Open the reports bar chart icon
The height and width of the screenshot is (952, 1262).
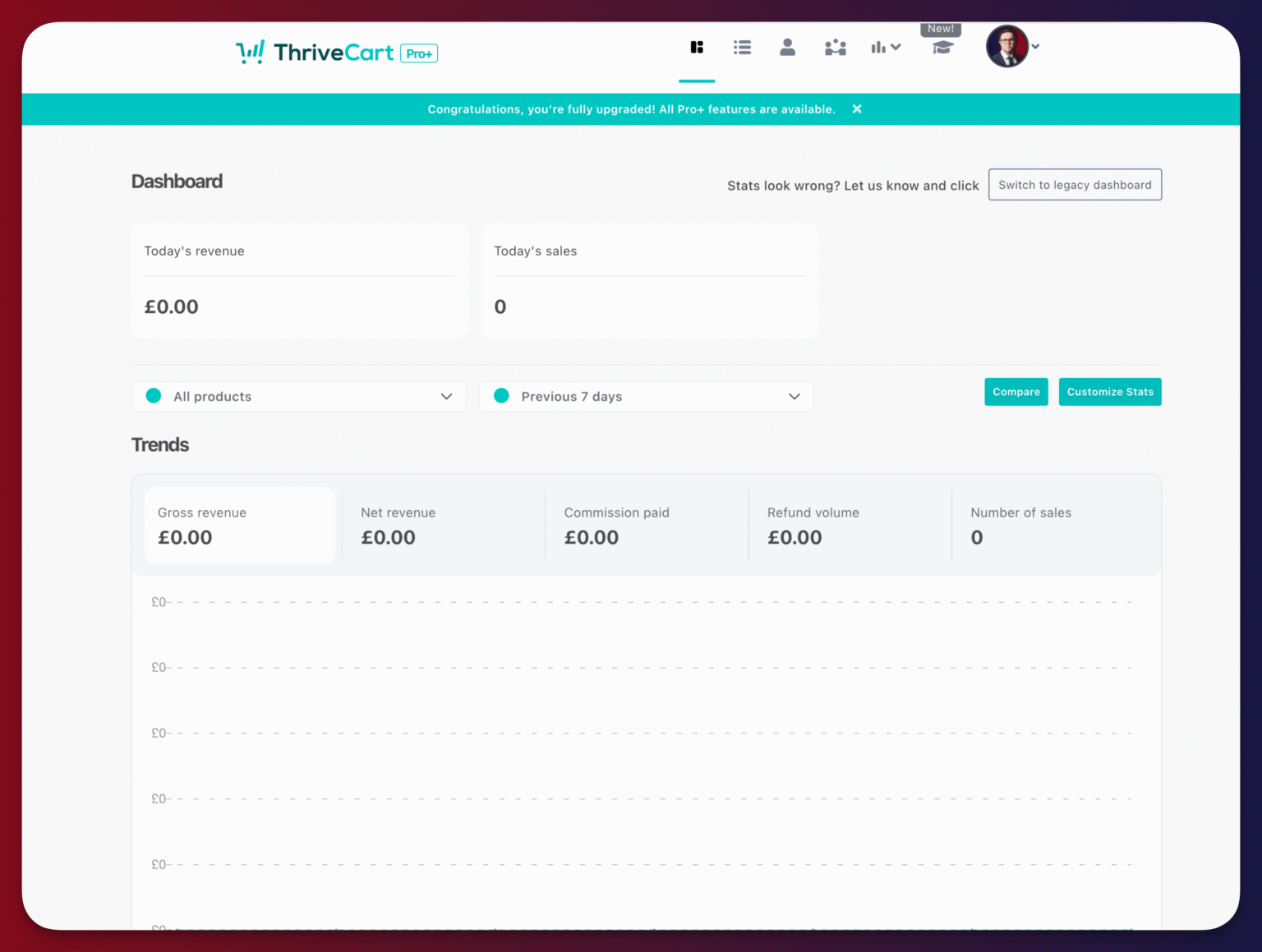pos(880,47)
